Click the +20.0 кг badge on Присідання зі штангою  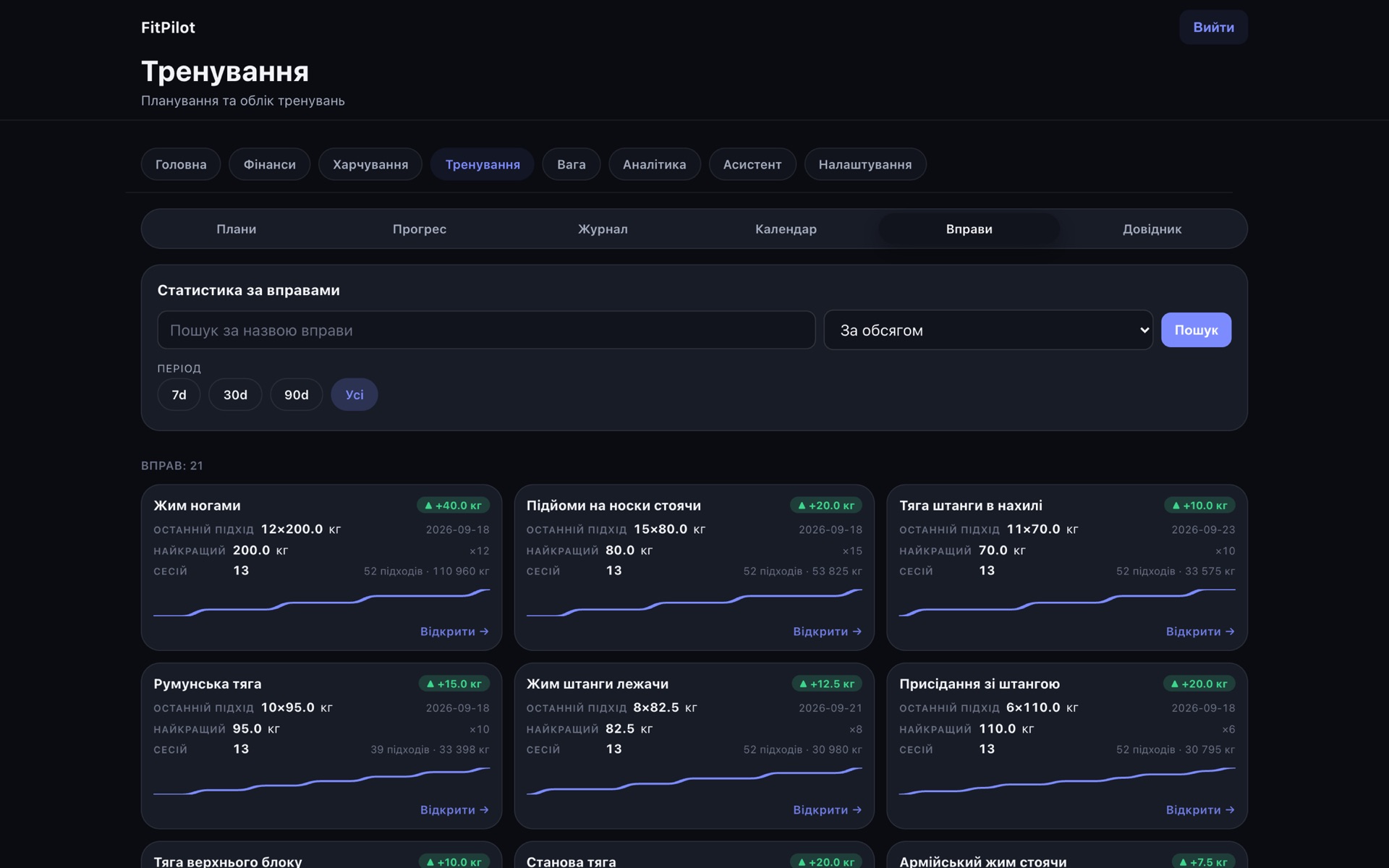[1199, 684]
